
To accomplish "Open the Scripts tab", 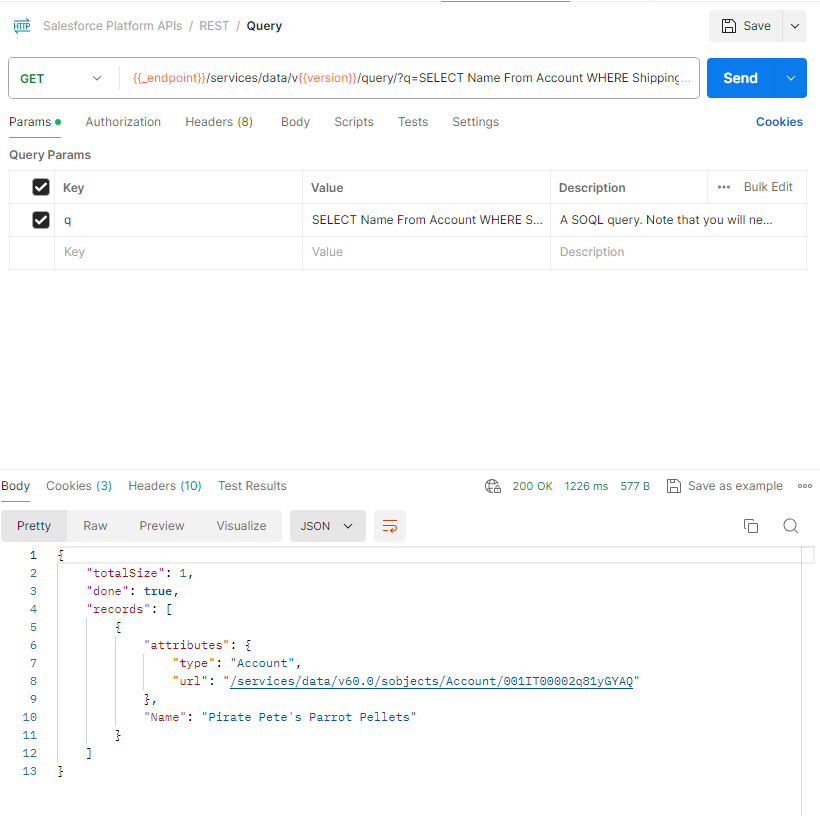I will tap(354, 122).
